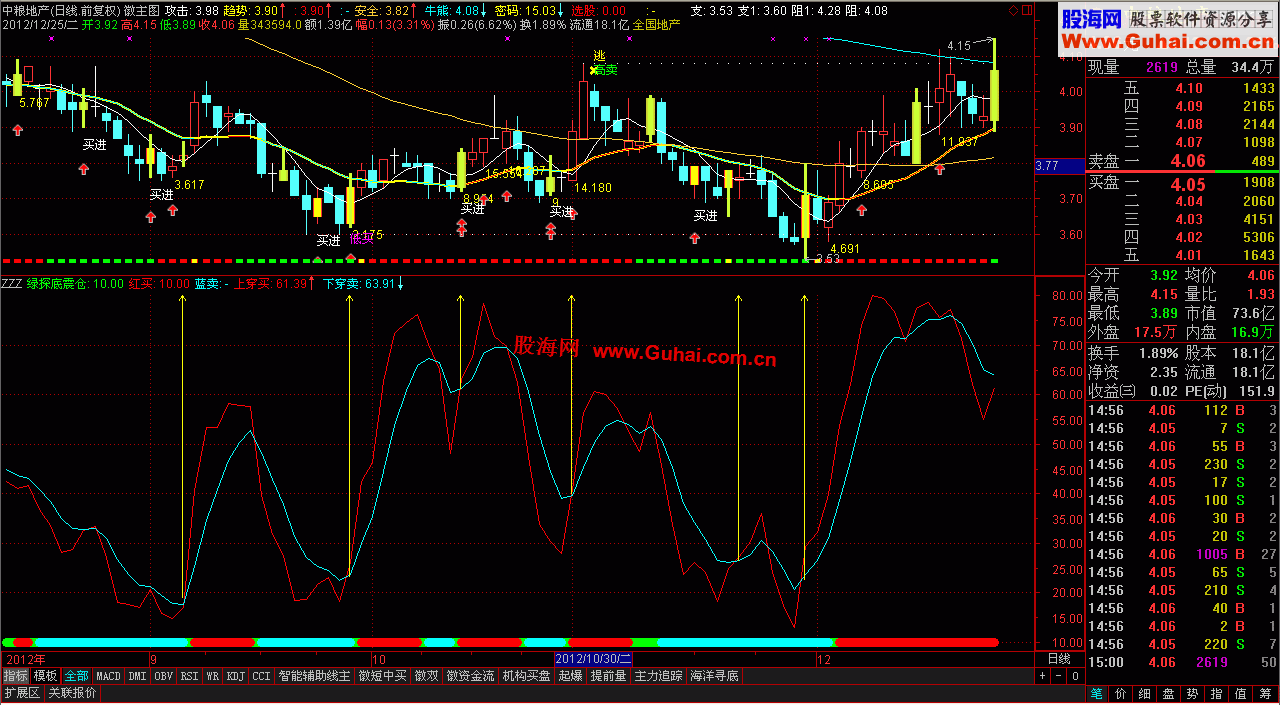Viewport: 1280px width, 705px height.
Task: Click sell-four price 4.09 row
Action: click(1182, 106)
